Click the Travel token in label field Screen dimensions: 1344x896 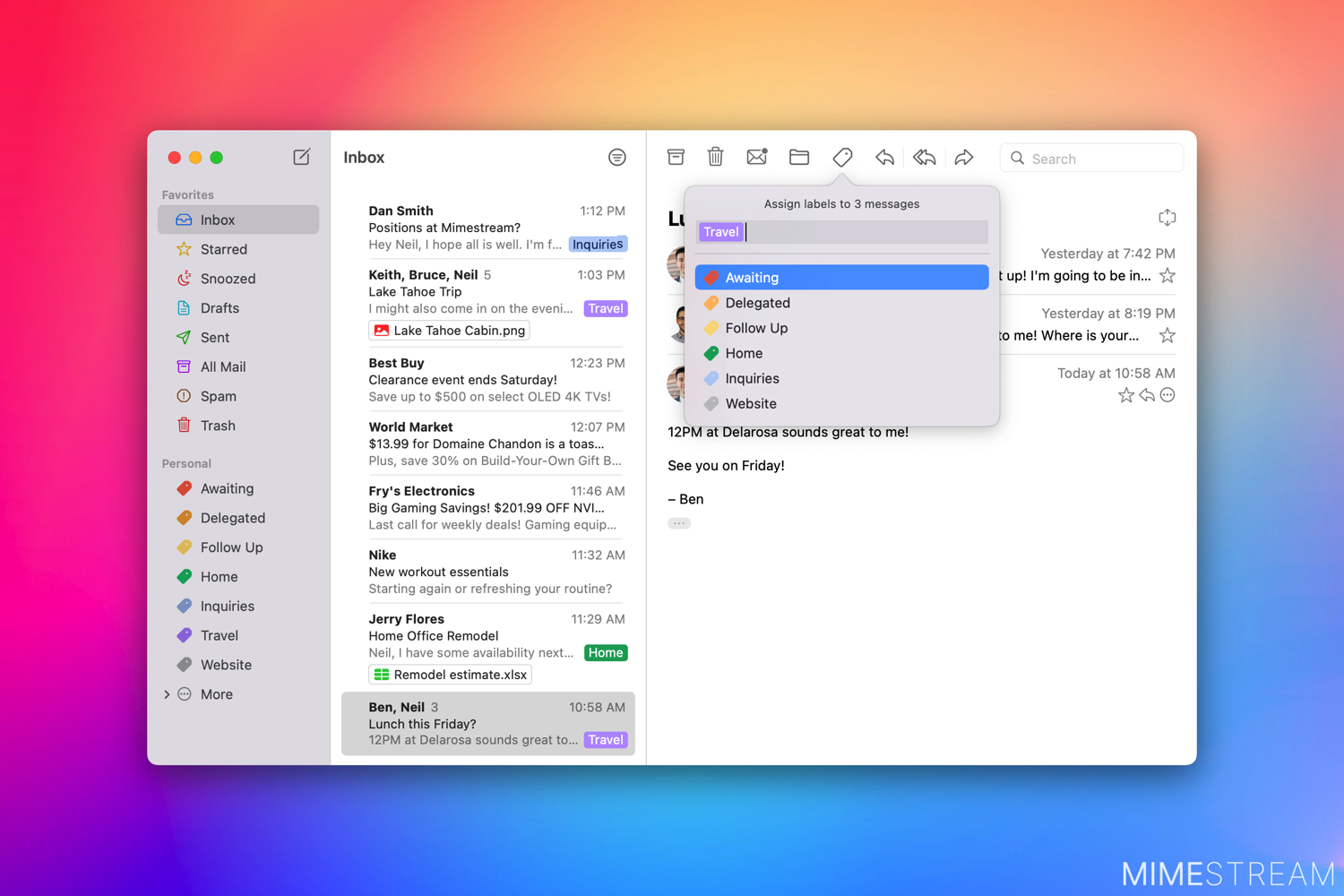(x=721, y=232)
